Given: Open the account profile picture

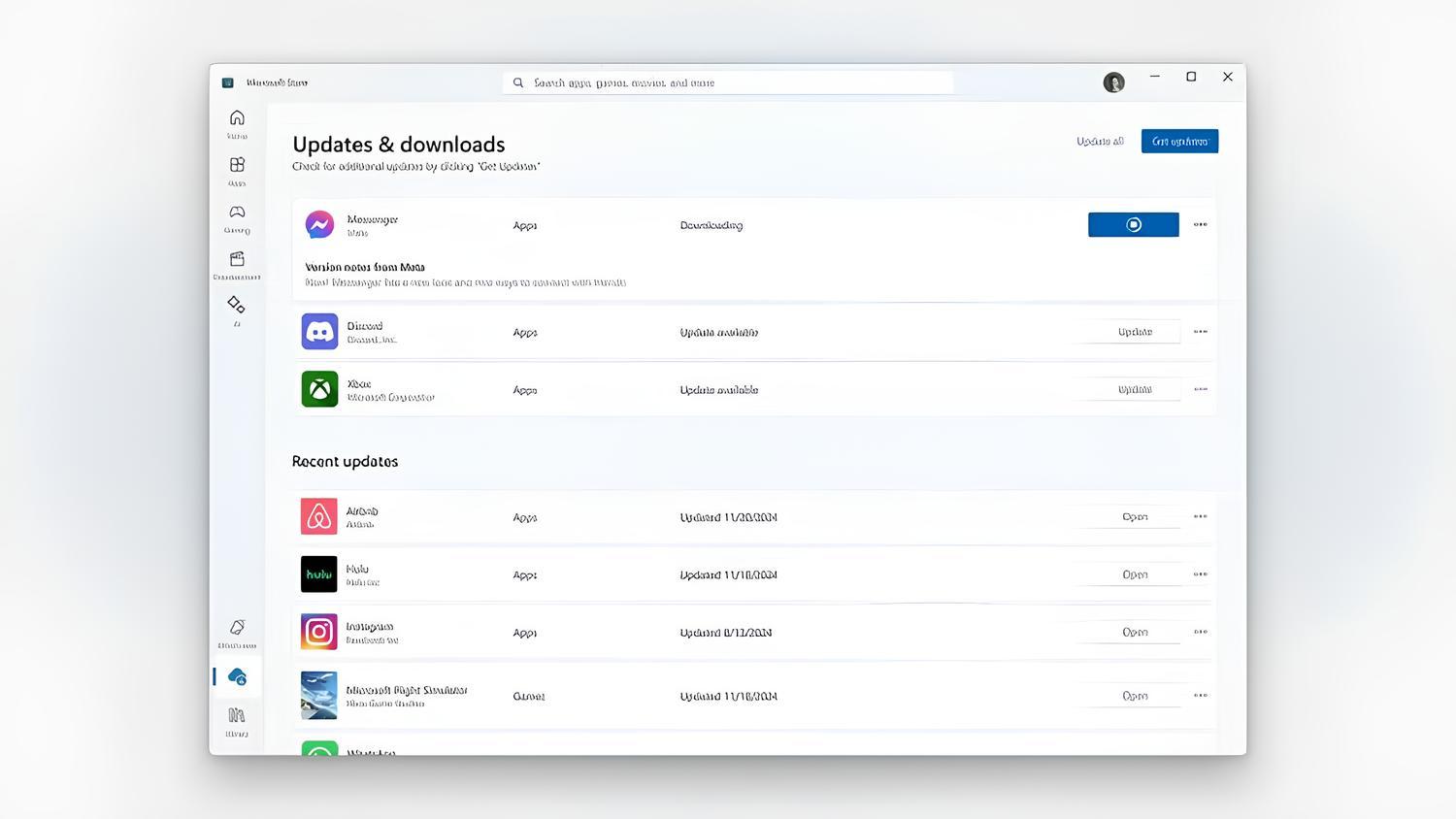Looking at the screenshot, I should (1113, 82).
